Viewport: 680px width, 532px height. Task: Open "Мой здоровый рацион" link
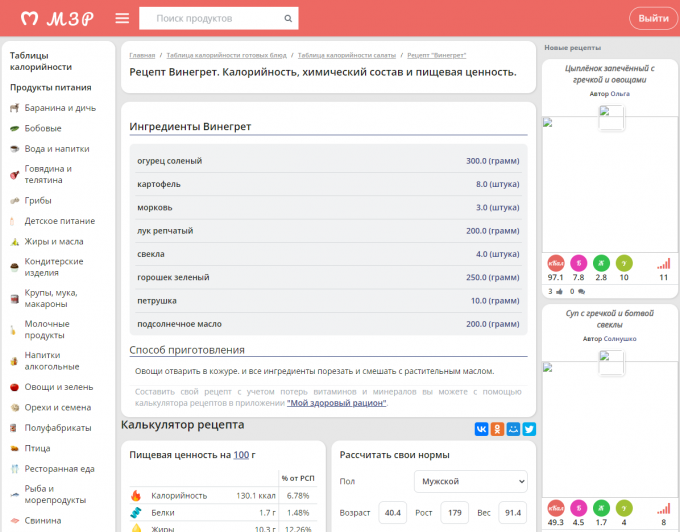click(336, 402)
